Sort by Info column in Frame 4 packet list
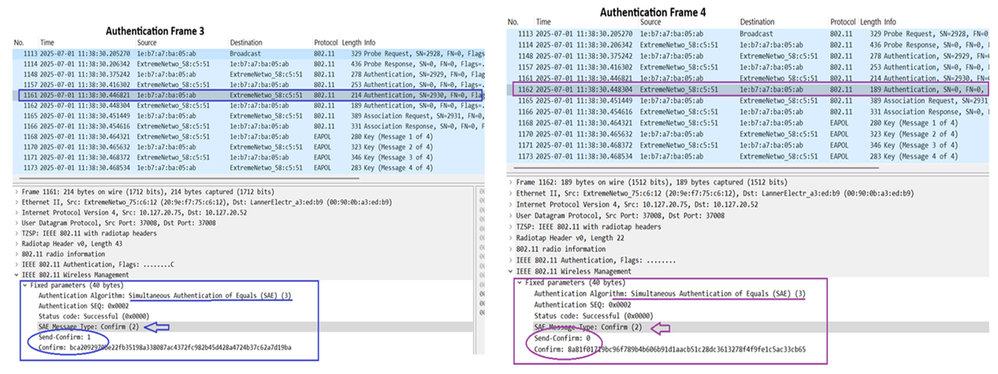Screen dimensions: 998x374 pos(889,22)
